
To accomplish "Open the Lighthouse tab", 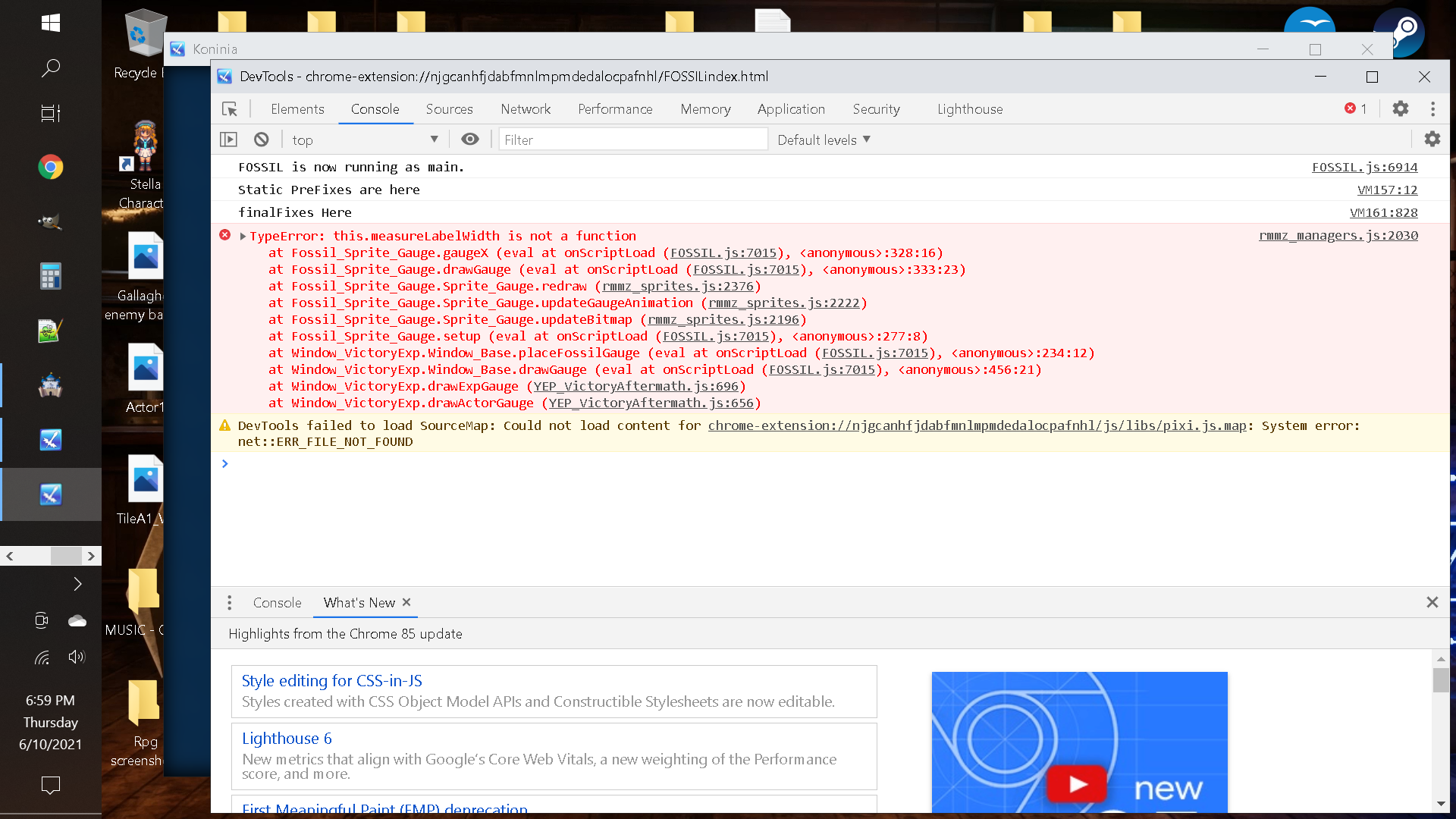I will coord(970,109).
